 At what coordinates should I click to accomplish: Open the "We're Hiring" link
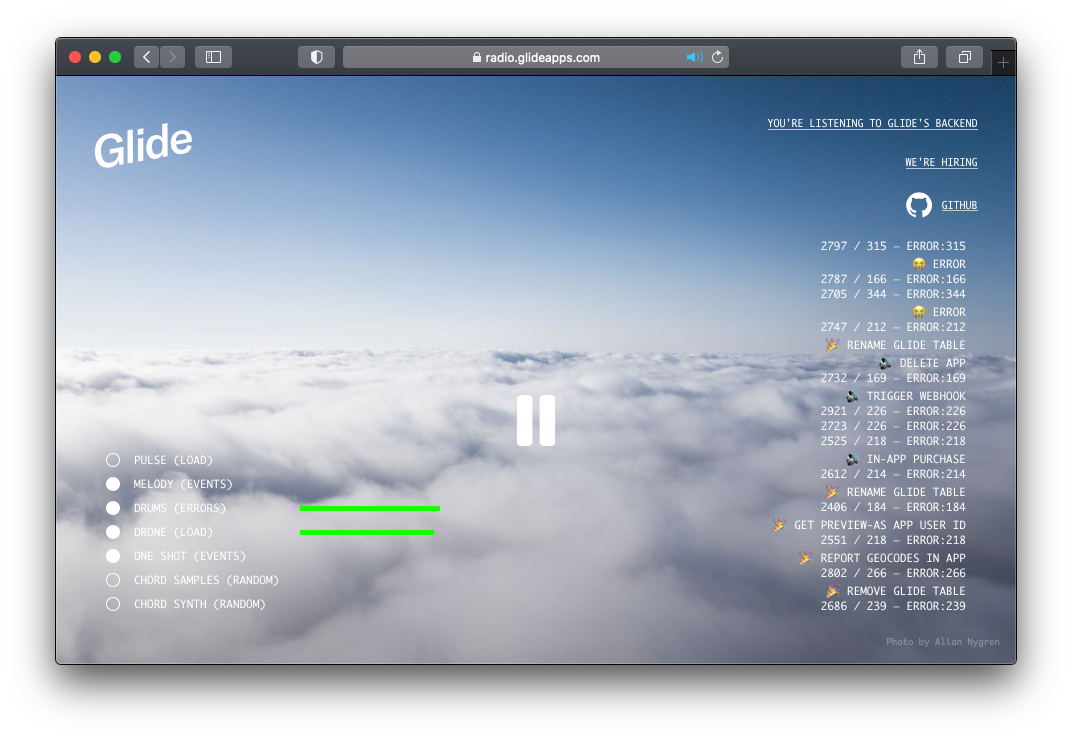pyautogui.click(x=941, y=162)
